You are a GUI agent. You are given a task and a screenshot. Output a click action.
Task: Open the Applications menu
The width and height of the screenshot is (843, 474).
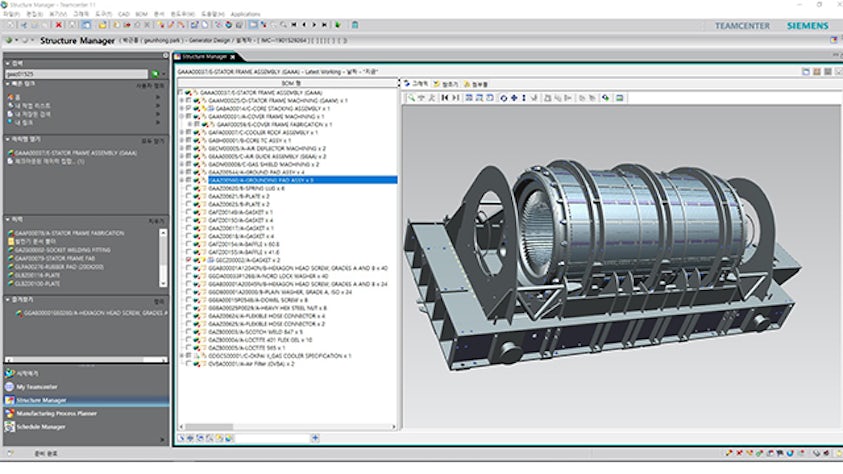click(245, 14)
